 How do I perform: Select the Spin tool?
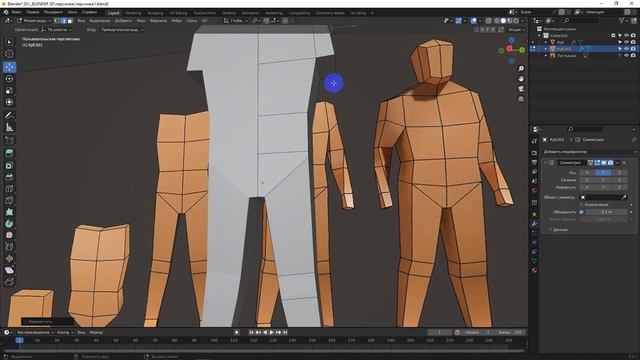(x=9, y=224)
